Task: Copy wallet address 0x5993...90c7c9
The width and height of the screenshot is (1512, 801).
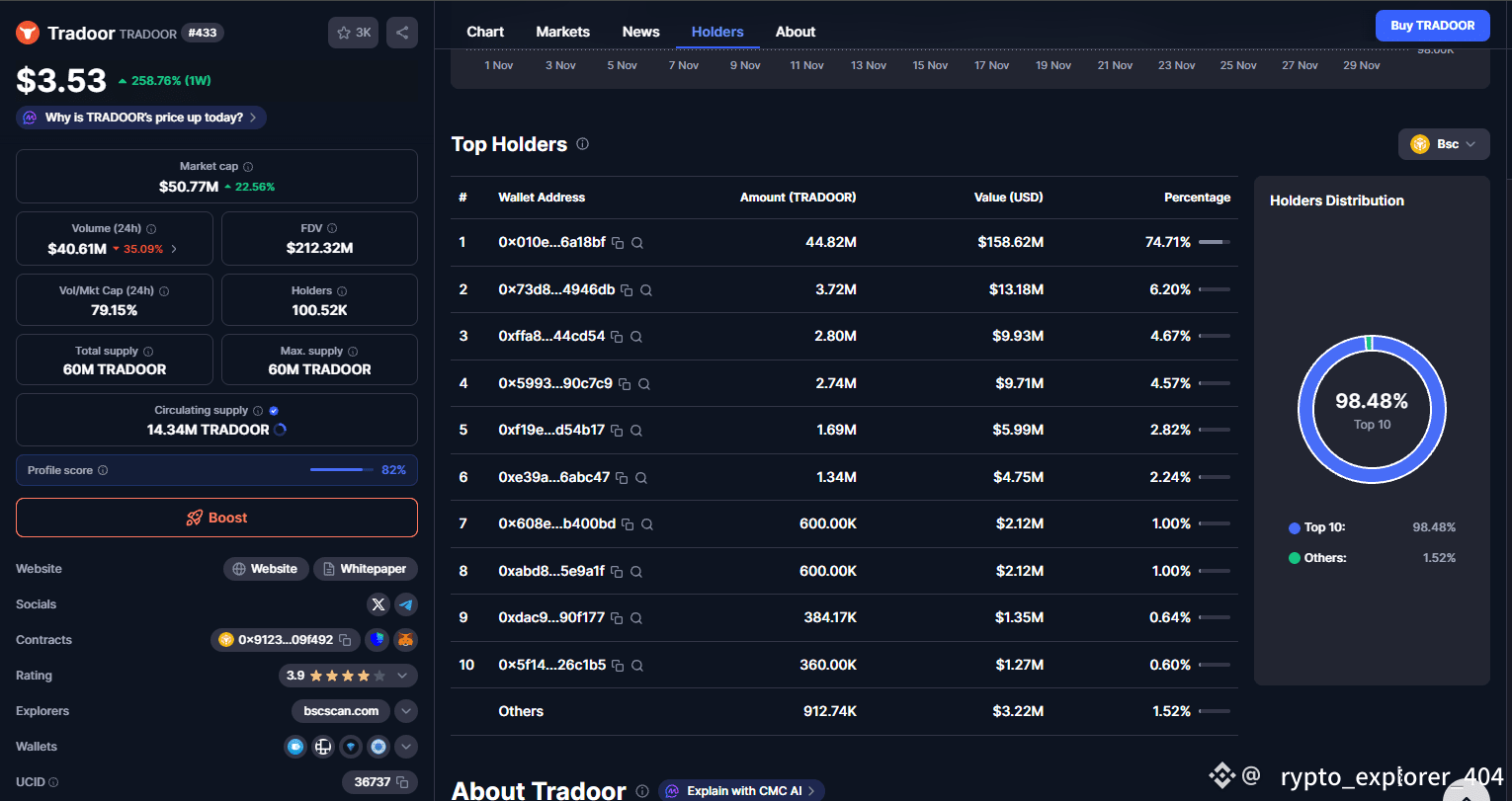Action: (625, 384)
